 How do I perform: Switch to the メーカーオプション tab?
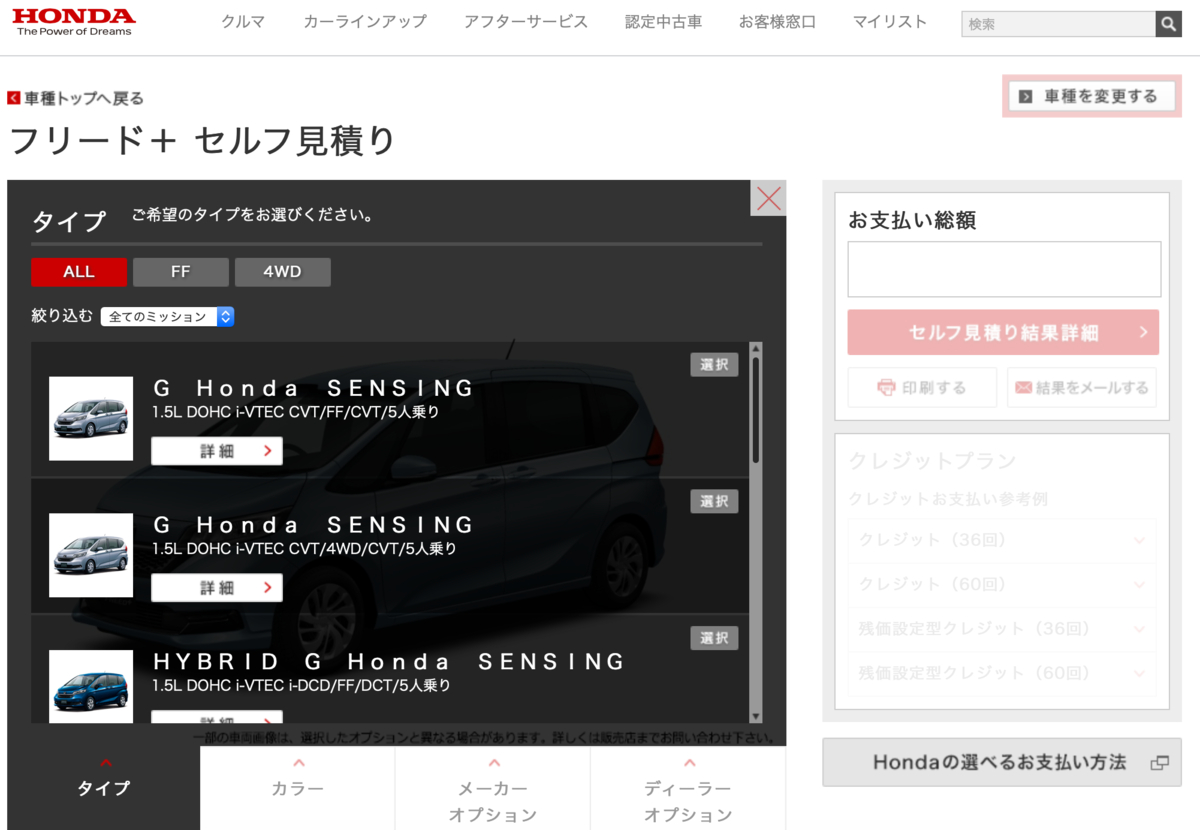coord(493,788)
